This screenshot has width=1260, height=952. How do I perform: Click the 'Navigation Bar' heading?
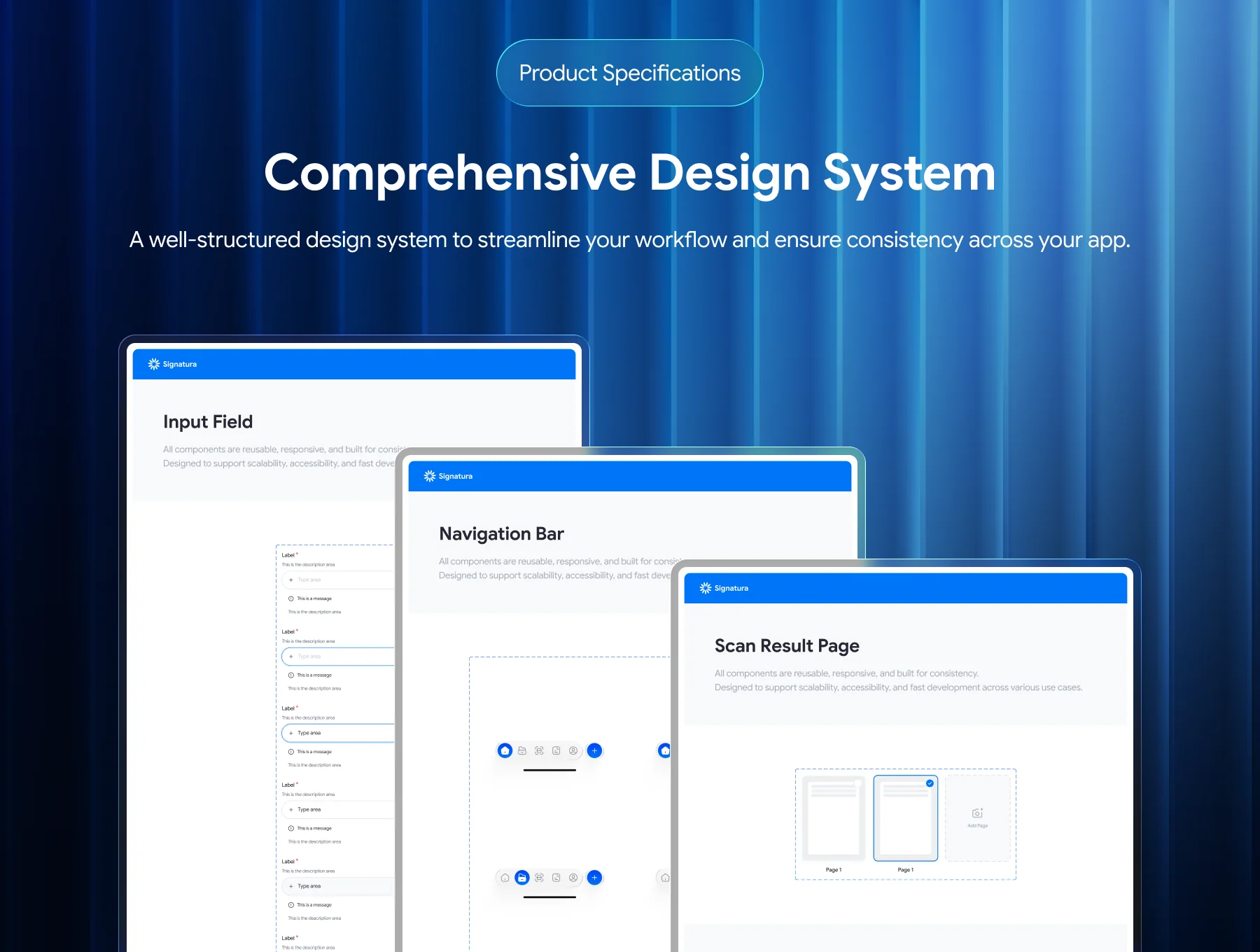[501, 534]
